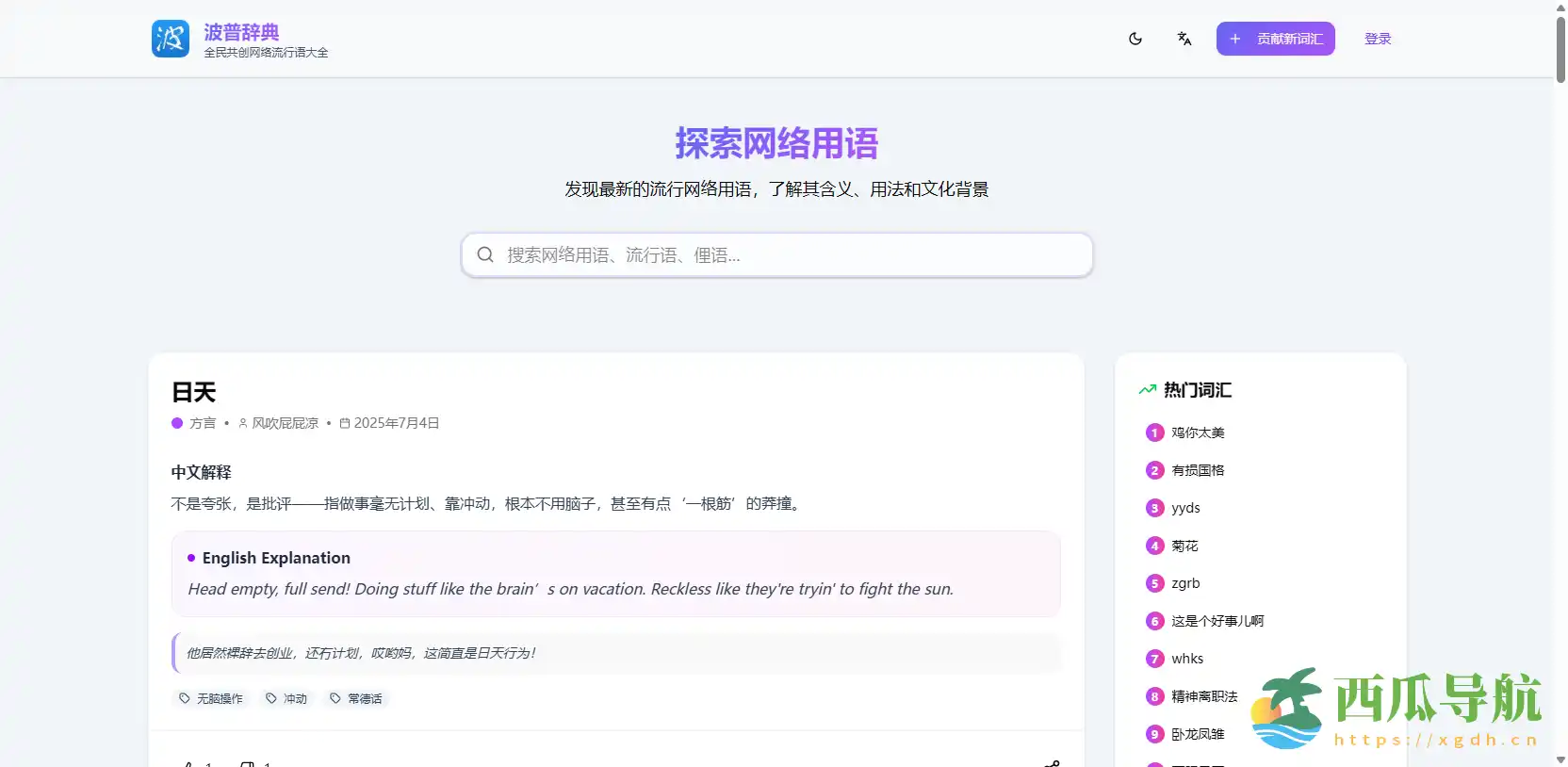Click the purple 方言 category dot

click(177, 423)
